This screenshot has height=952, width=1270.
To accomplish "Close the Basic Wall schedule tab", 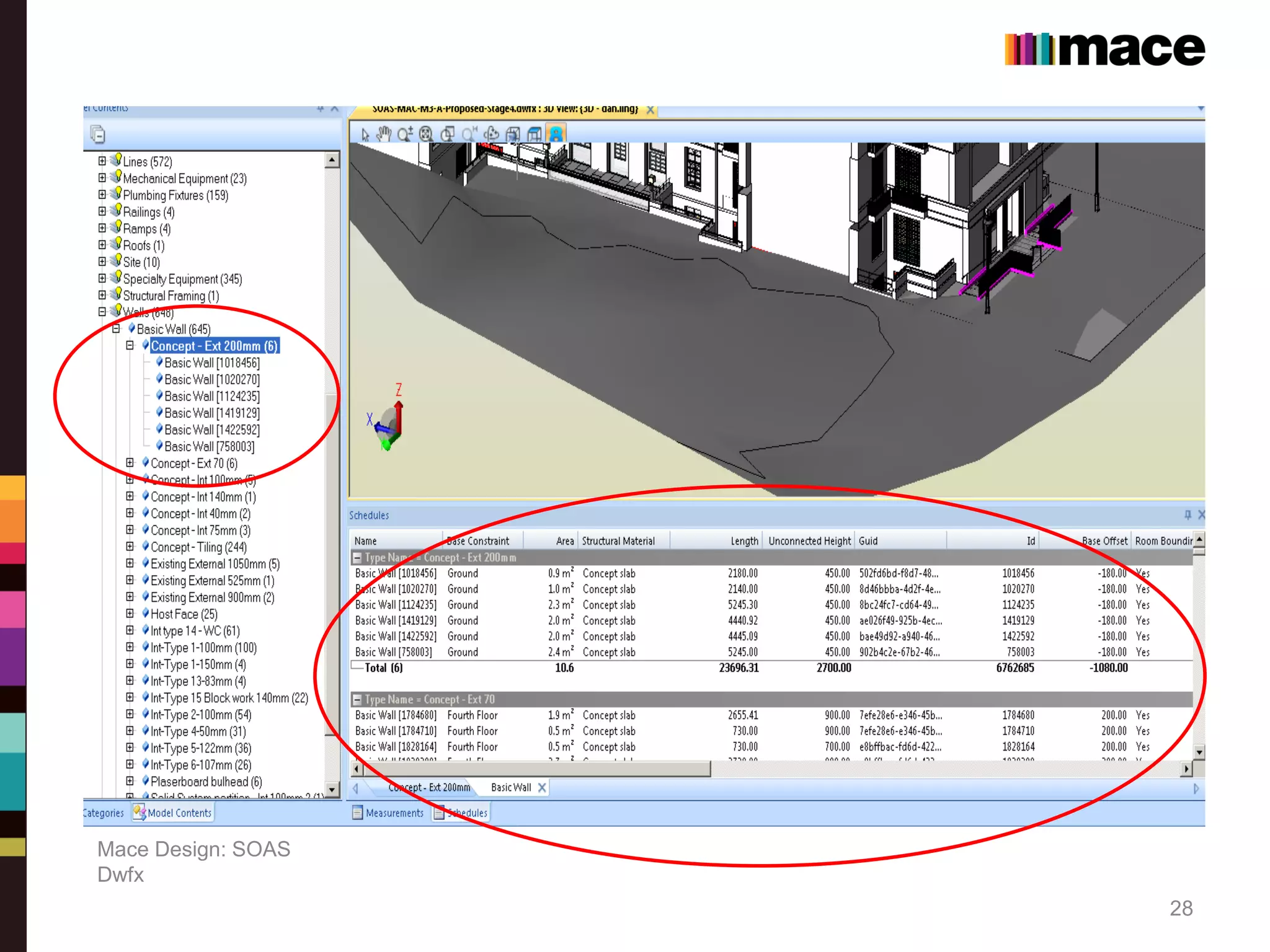I will point(542,788).
